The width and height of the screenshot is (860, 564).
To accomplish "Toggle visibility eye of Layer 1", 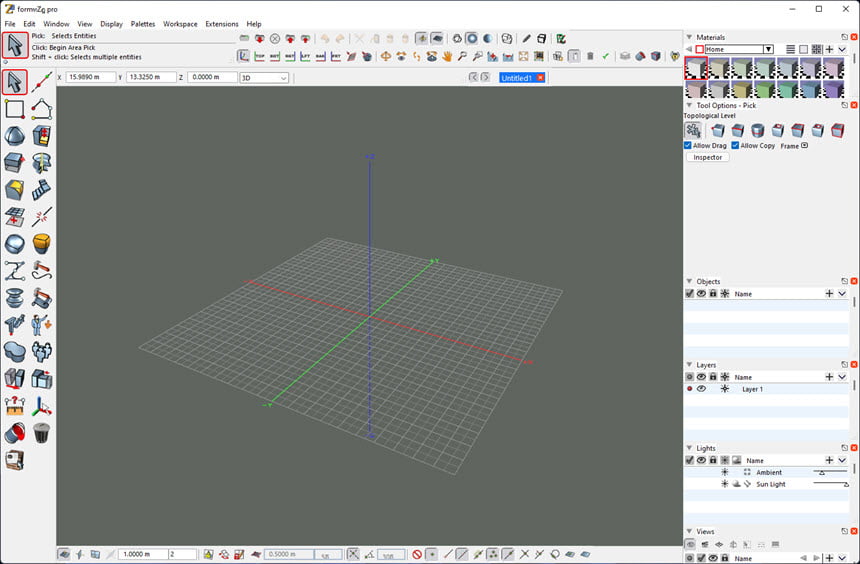I will (701, 388).
